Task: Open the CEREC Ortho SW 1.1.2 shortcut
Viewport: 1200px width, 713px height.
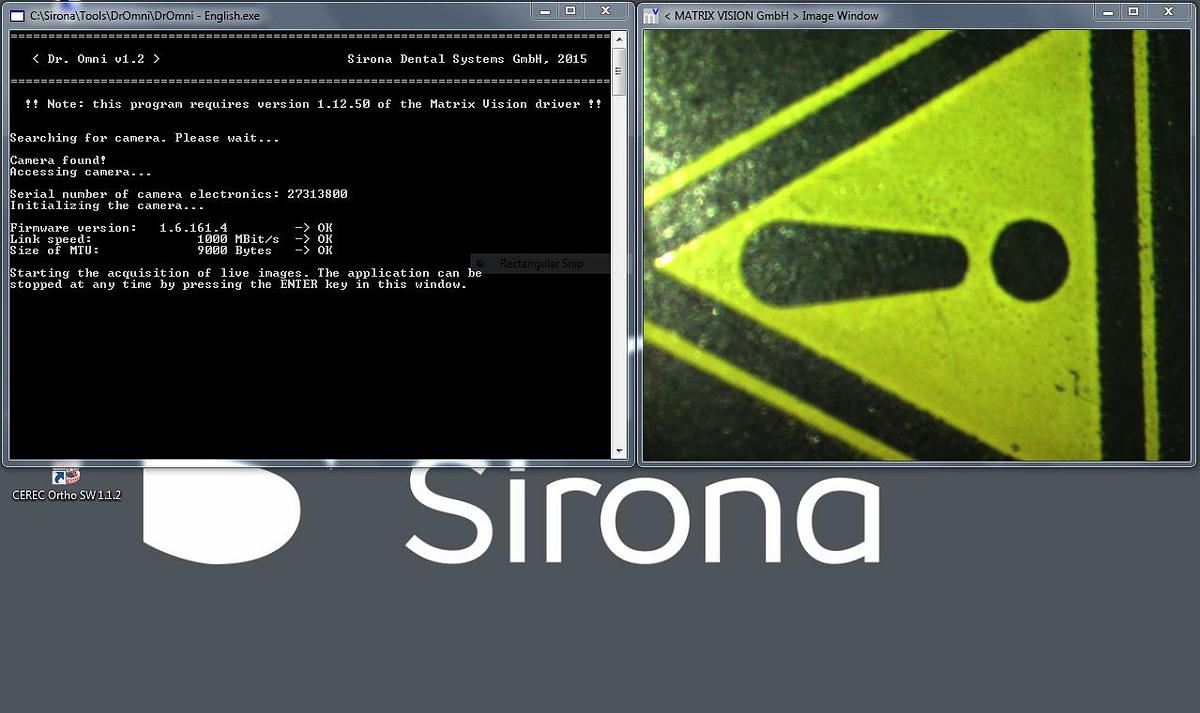Action: (x=65, y=477)
